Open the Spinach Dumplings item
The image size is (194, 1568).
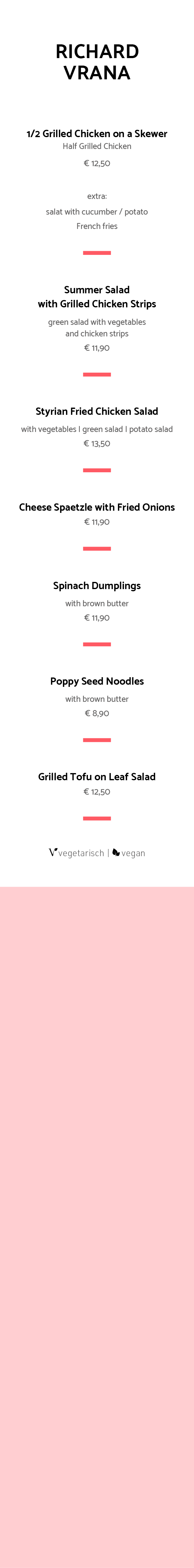click(x=97, y=586)
